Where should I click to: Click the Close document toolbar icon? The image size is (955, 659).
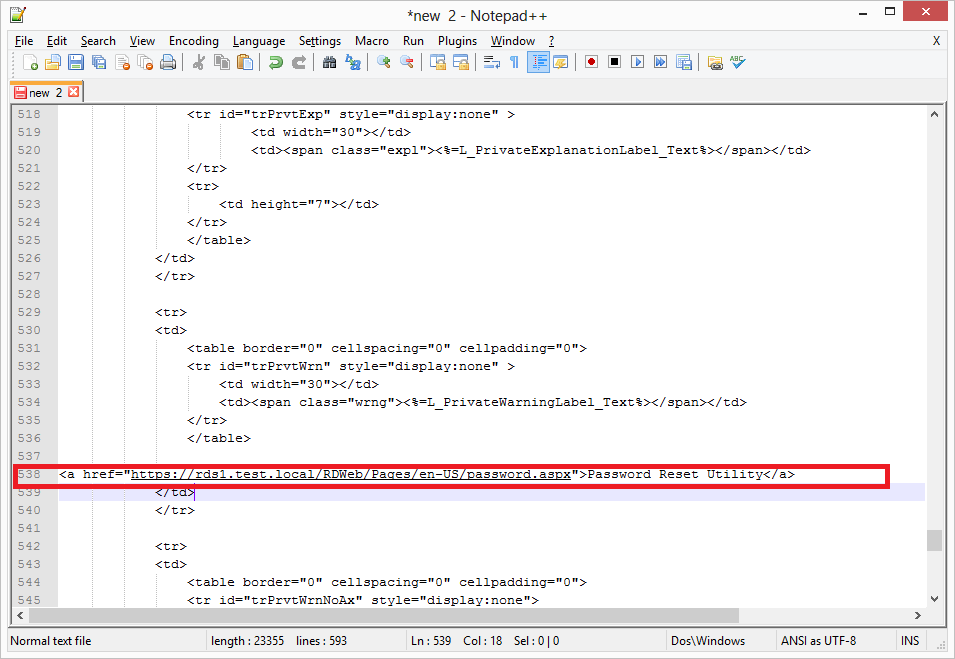tap(122, 62)
